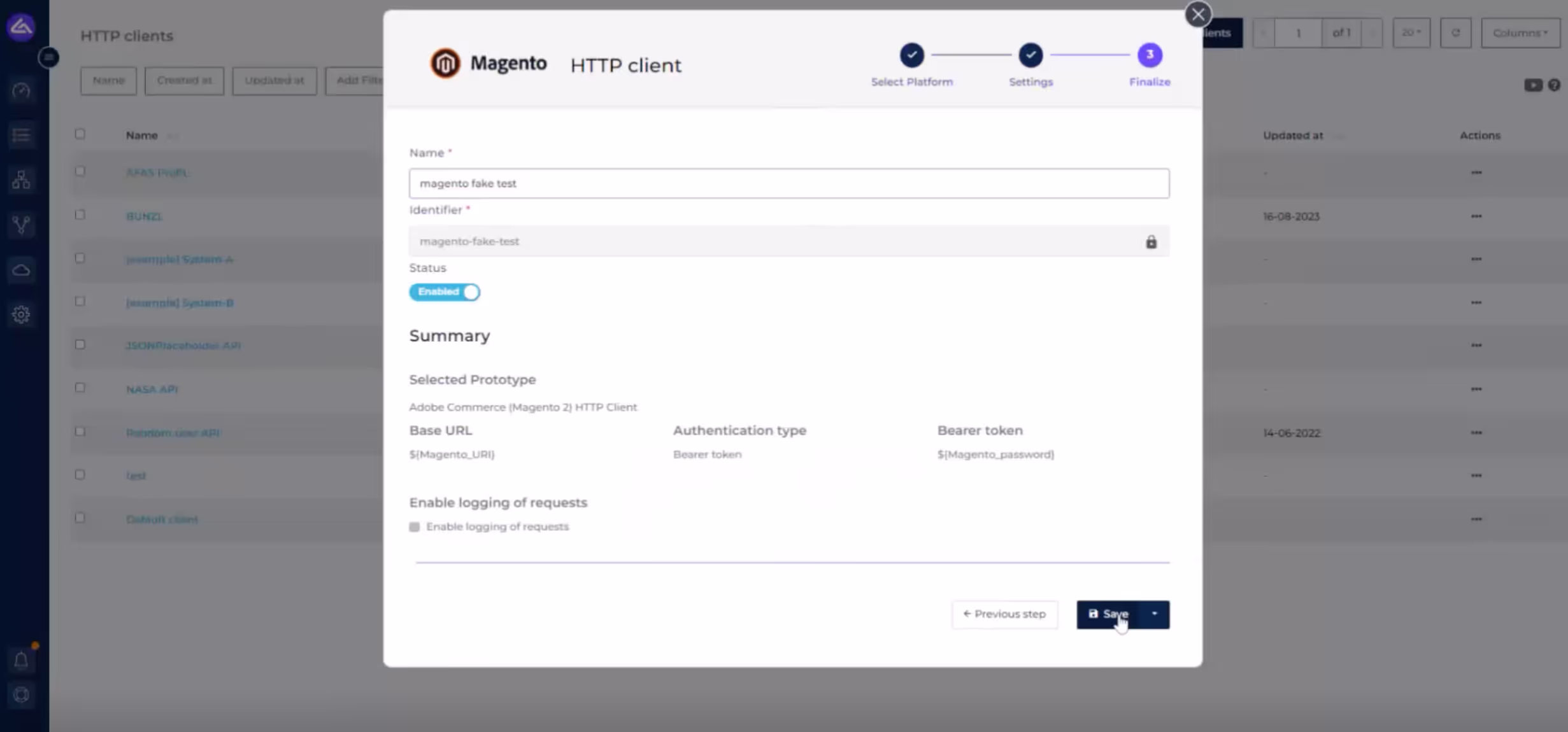The height and width of the screenshot is (732, 1568).
Task: Open the branching routes icon in the sidebar
Action: [21, 225]
